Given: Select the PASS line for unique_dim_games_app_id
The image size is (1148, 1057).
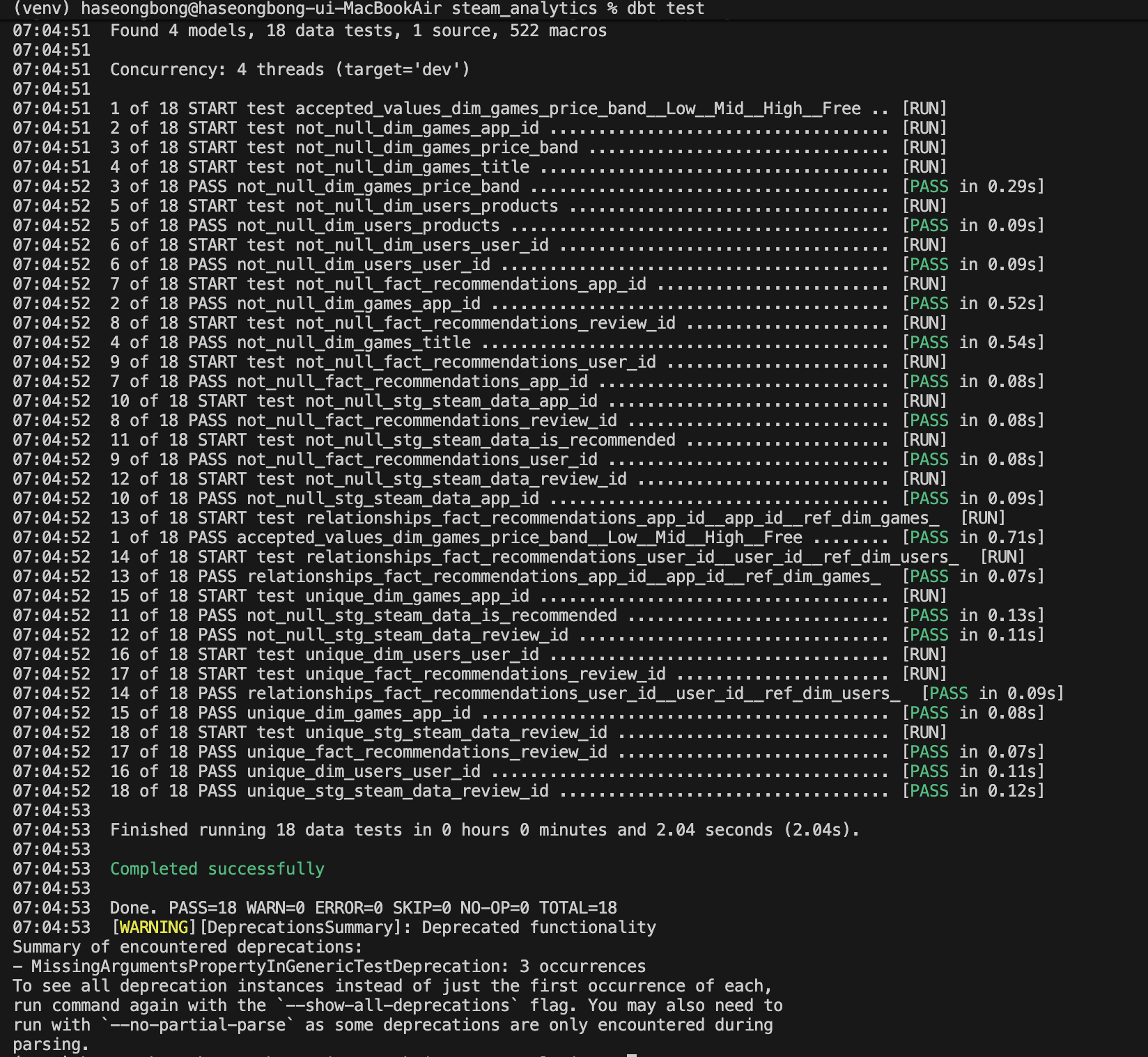Looking at the screenshot, I should (529, 713).
